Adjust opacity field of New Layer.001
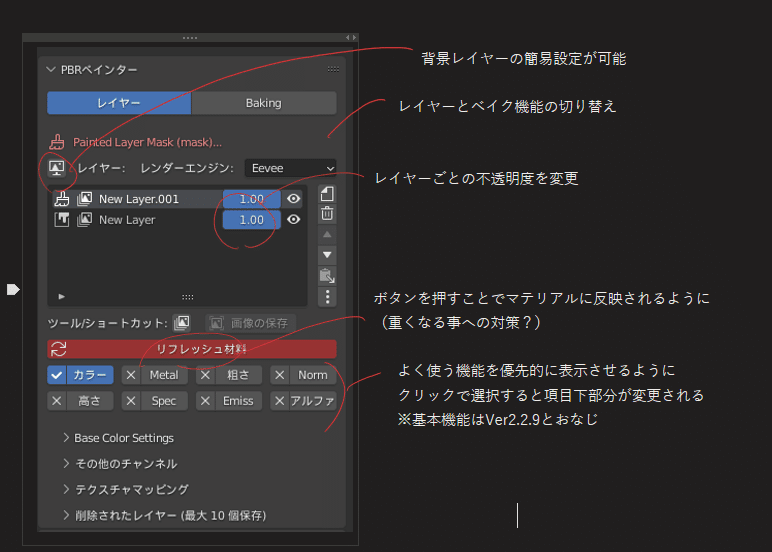Screen dimensions: 772x552 point(252,199)
